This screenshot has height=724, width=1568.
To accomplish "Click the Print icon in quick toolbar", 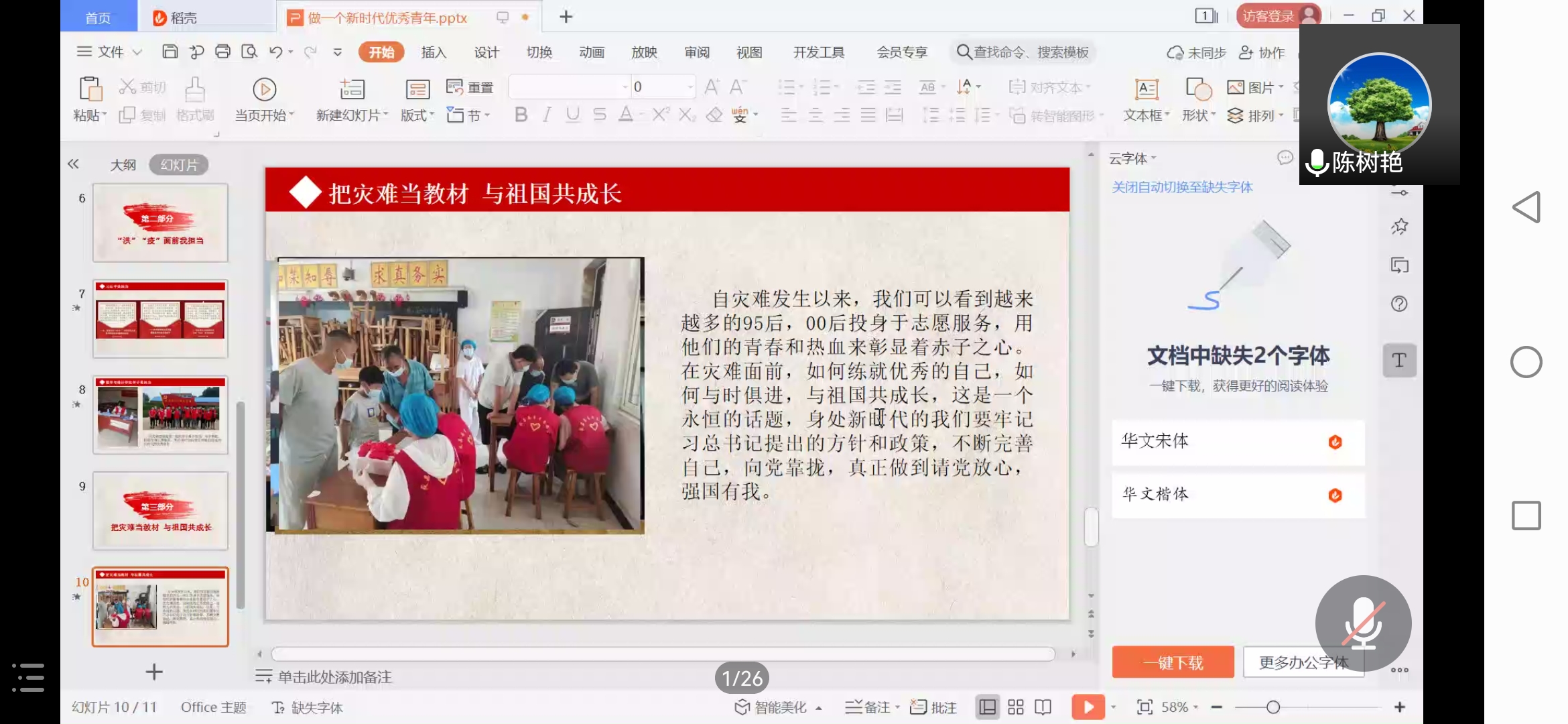I will [x=222, y=52].
